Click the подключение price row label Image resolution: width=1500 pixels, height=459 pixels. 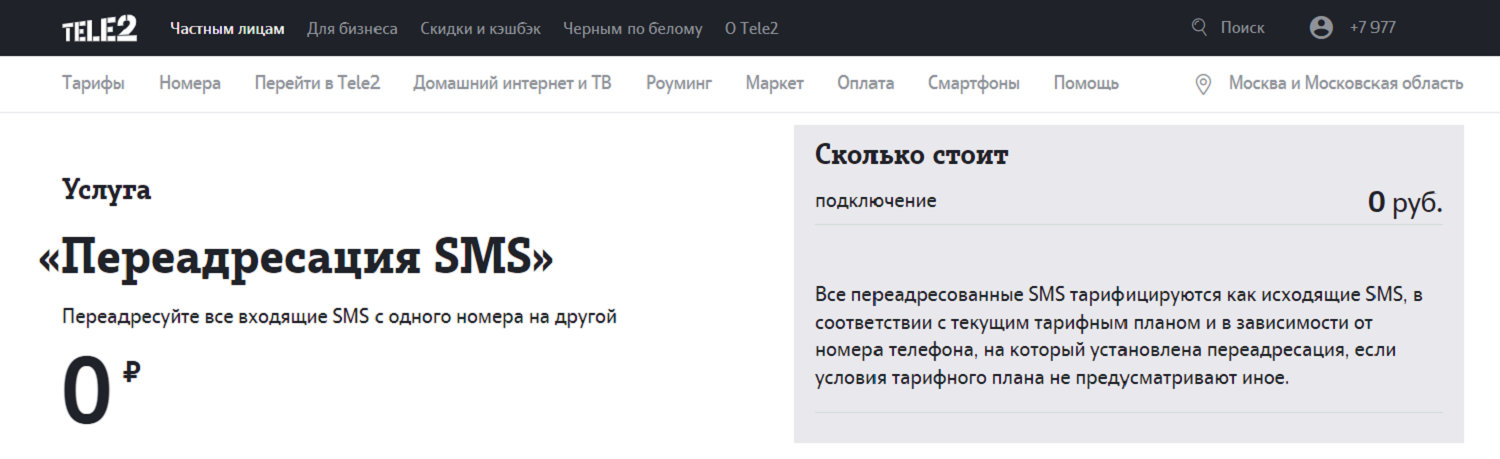click(x=876, y=201)
